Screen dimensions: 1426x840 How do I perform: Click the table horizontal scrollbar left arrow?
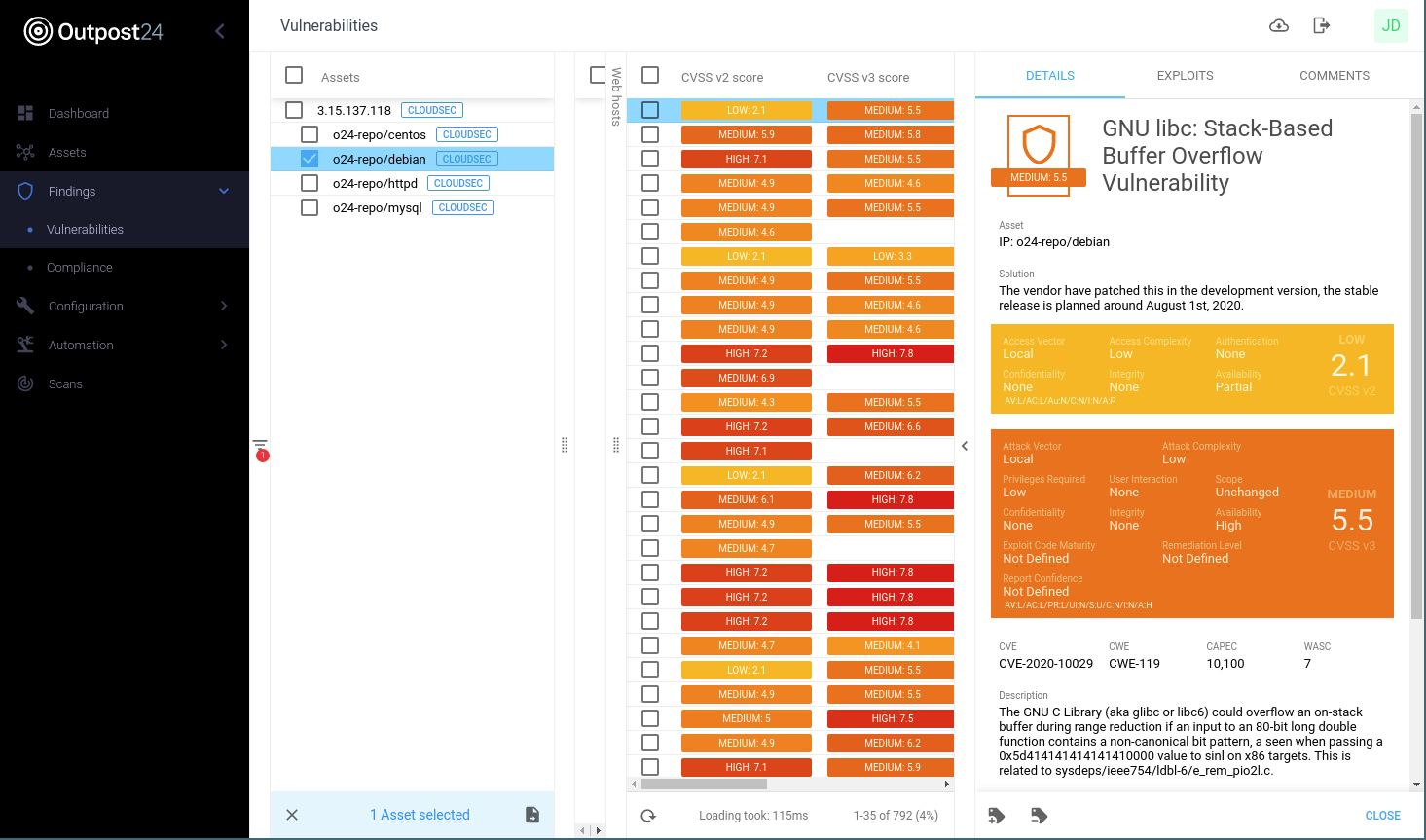pos(634,784)
